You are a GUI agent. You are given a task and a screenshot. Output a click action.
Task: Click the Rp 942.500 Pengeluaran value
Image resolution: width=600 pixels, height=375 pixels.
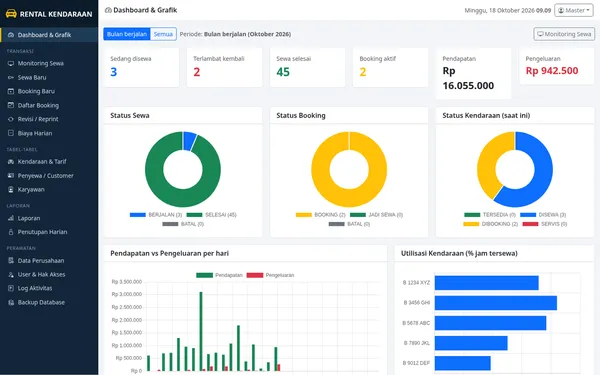pos(552,71)
